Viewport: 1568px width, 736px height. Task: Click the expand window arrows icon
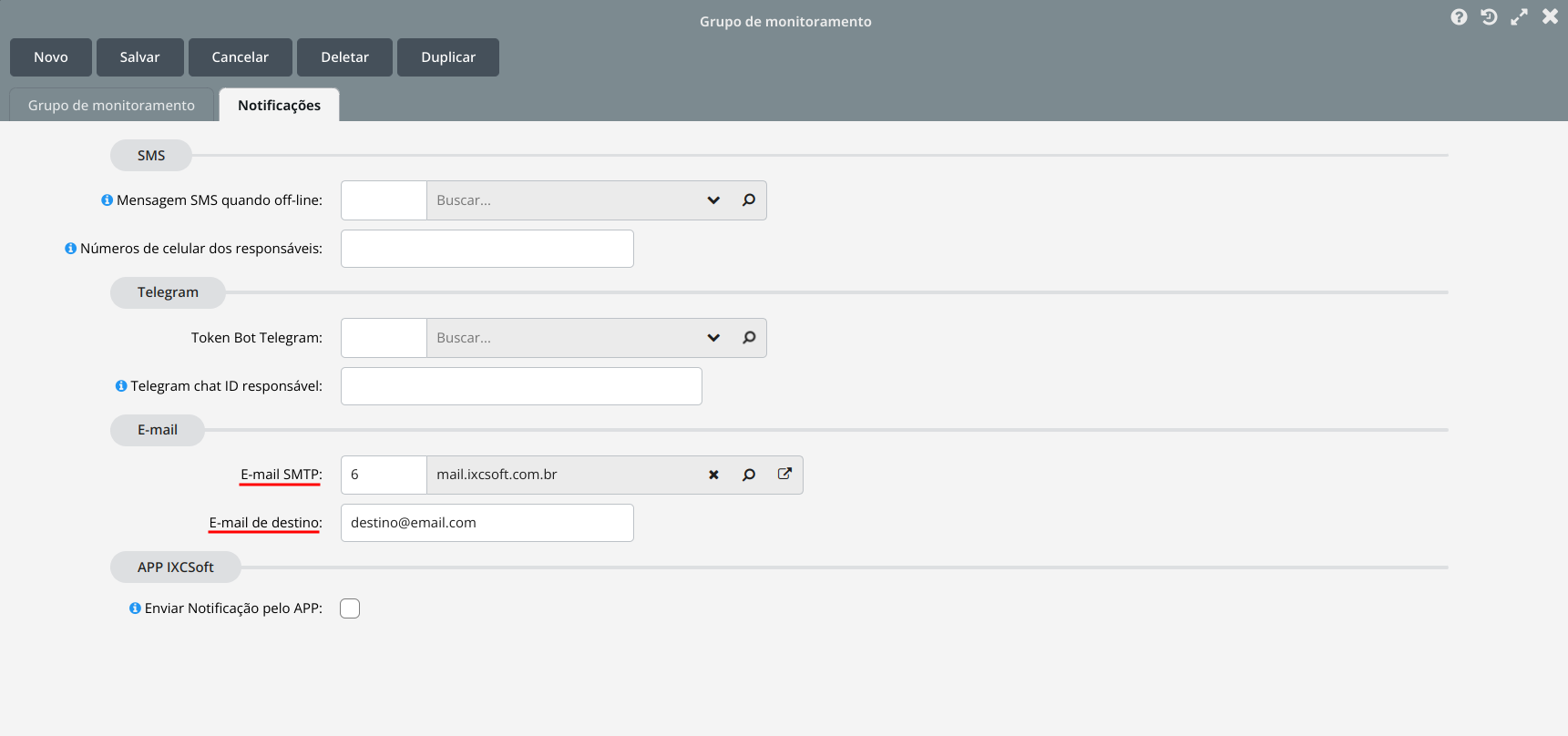tap(1519, 17)
